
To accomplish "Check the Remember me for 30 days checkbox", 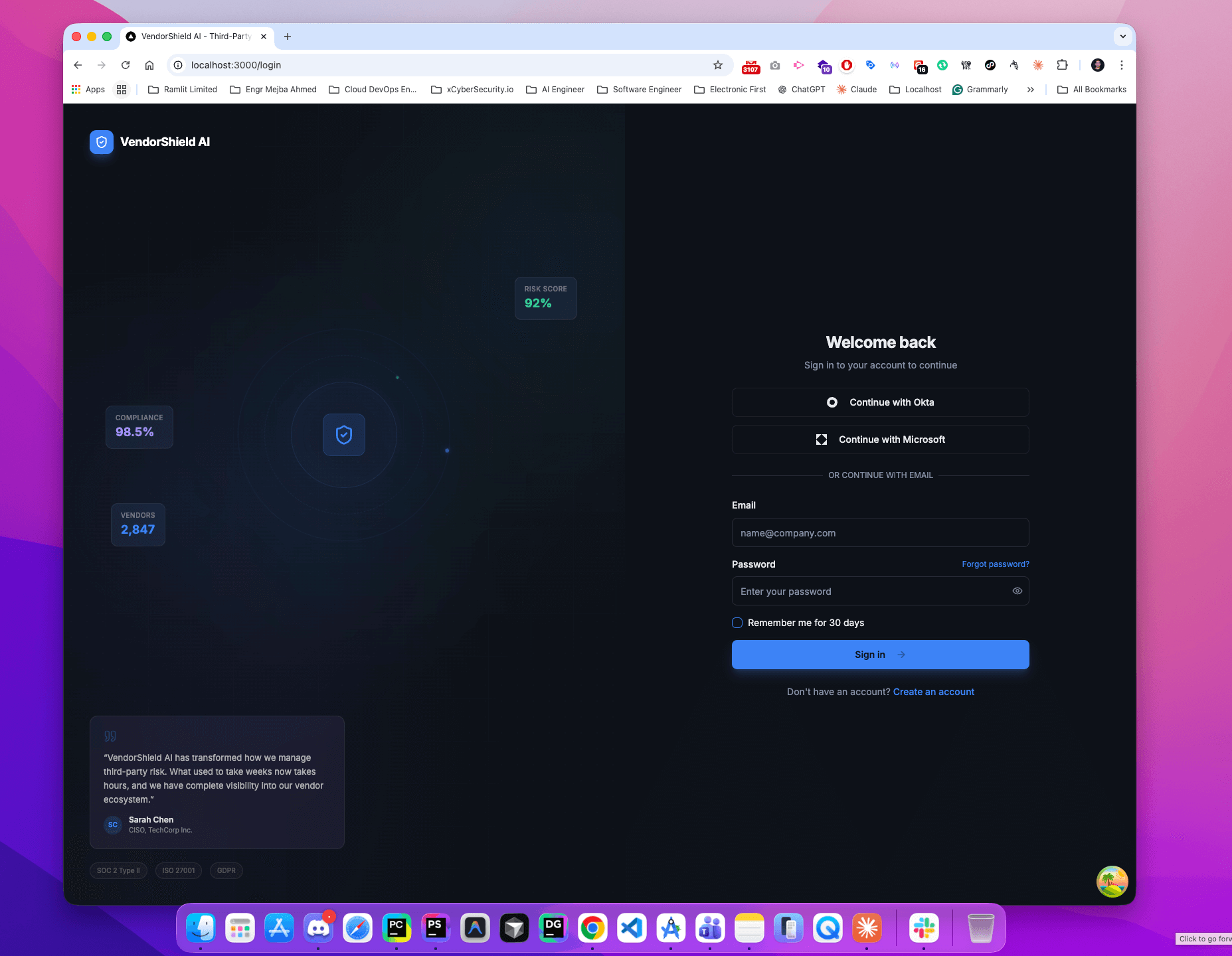I will click(737, 623).
